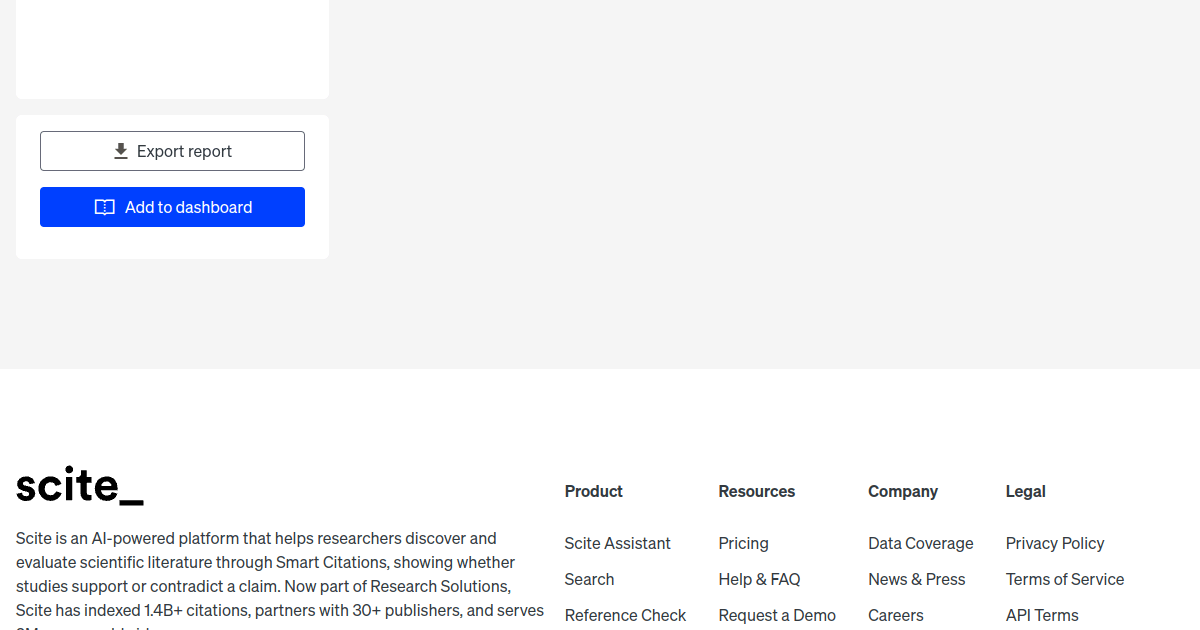Click the Add to dashboard button
This screenshot has width=1200, height=630.
click(x=172, y=207)
